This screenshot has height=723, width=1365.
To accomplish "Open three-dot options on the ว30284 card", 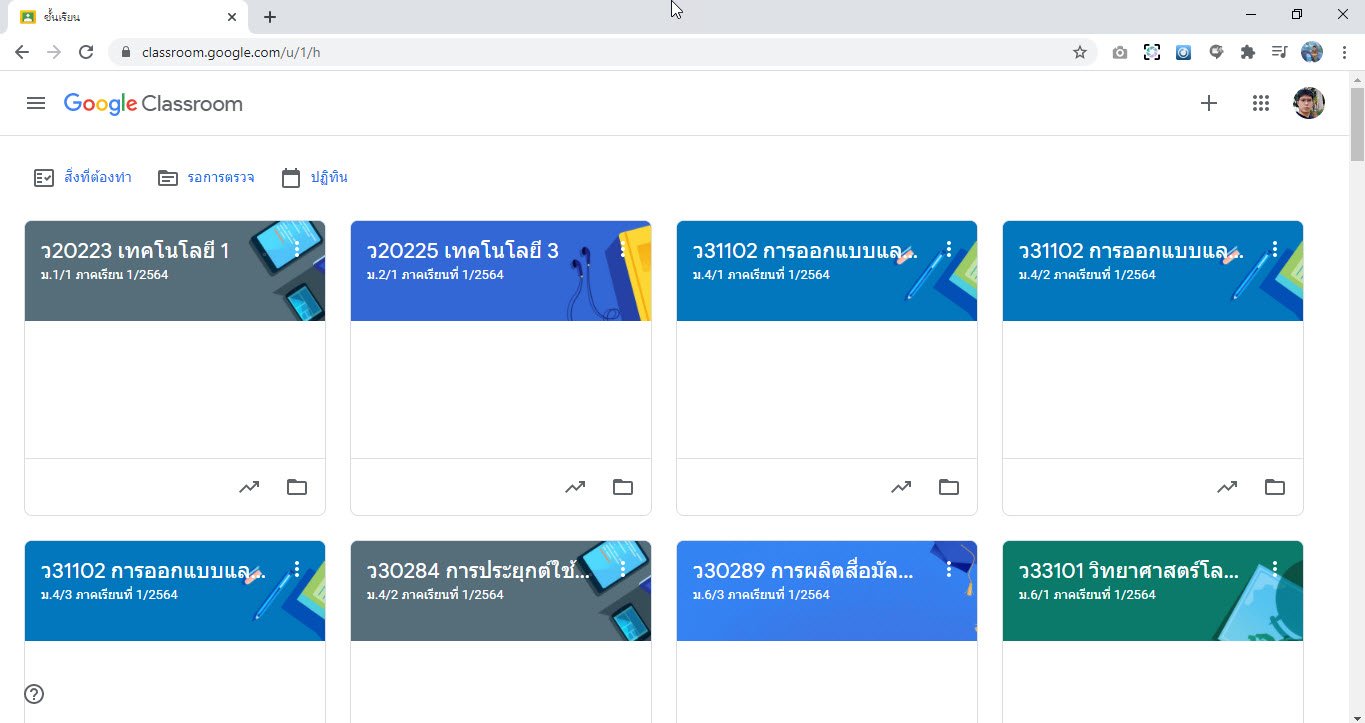I will [x=623, y=569].
